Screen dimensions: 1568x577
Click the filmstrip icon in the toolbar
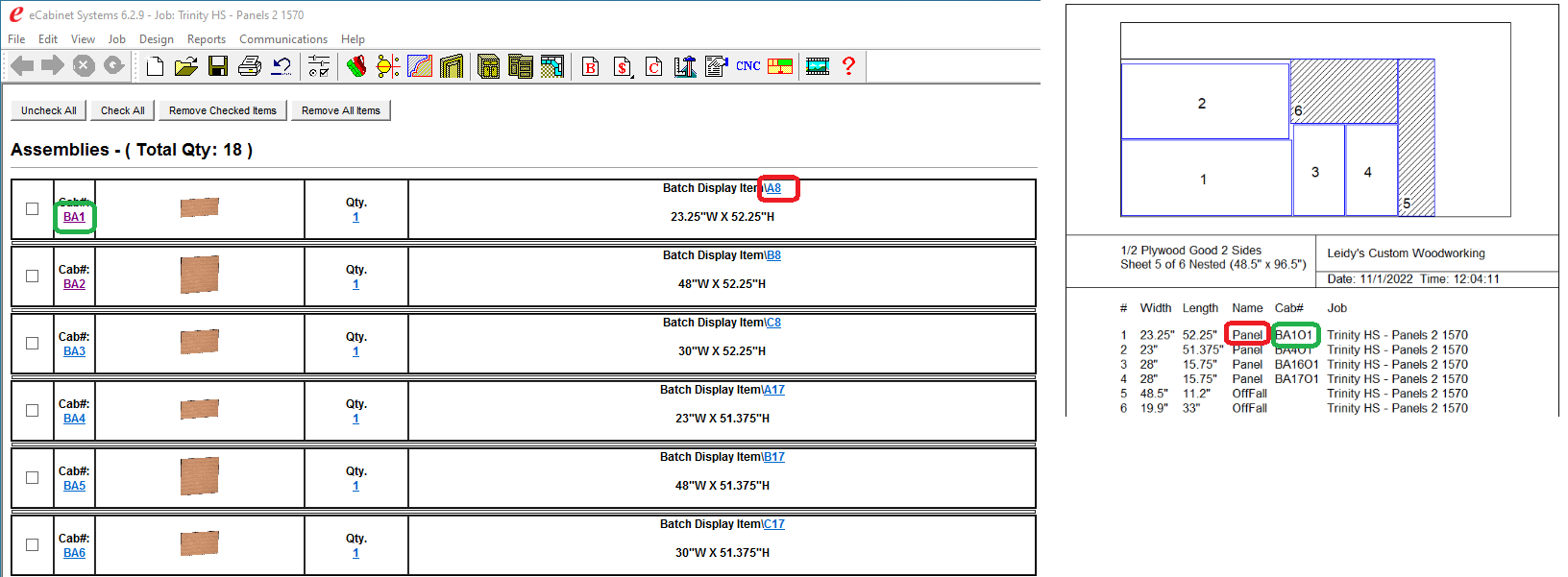pyautogui.click(x=818, y=66)
